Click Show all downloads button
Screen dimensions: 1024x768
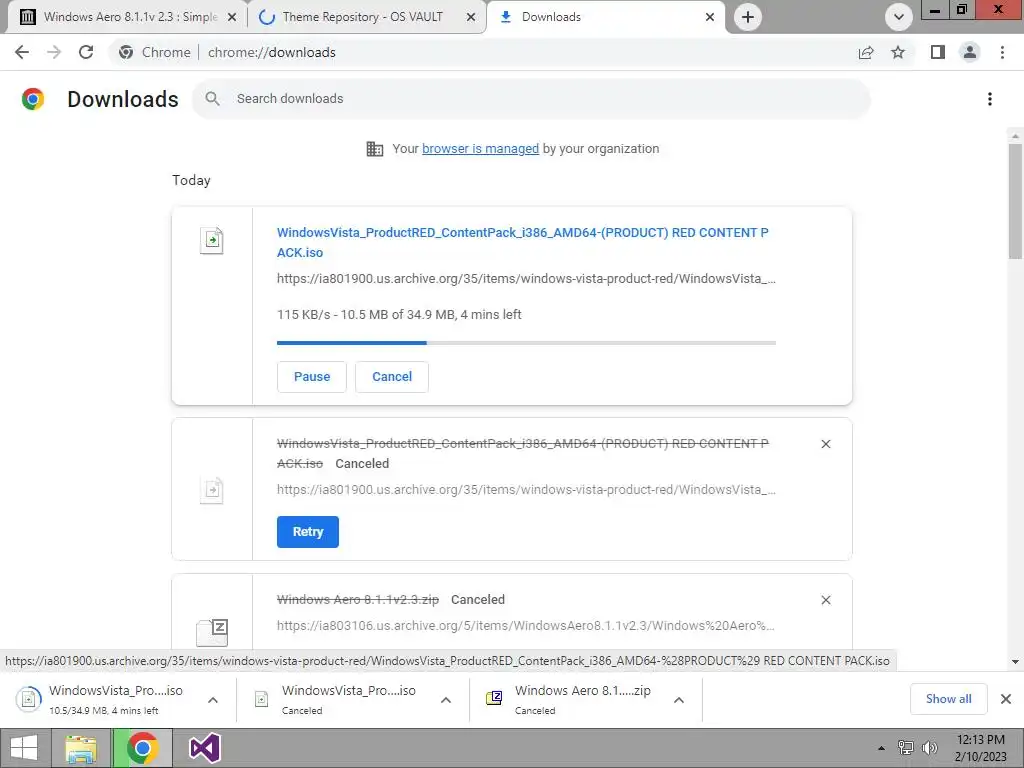948,699
